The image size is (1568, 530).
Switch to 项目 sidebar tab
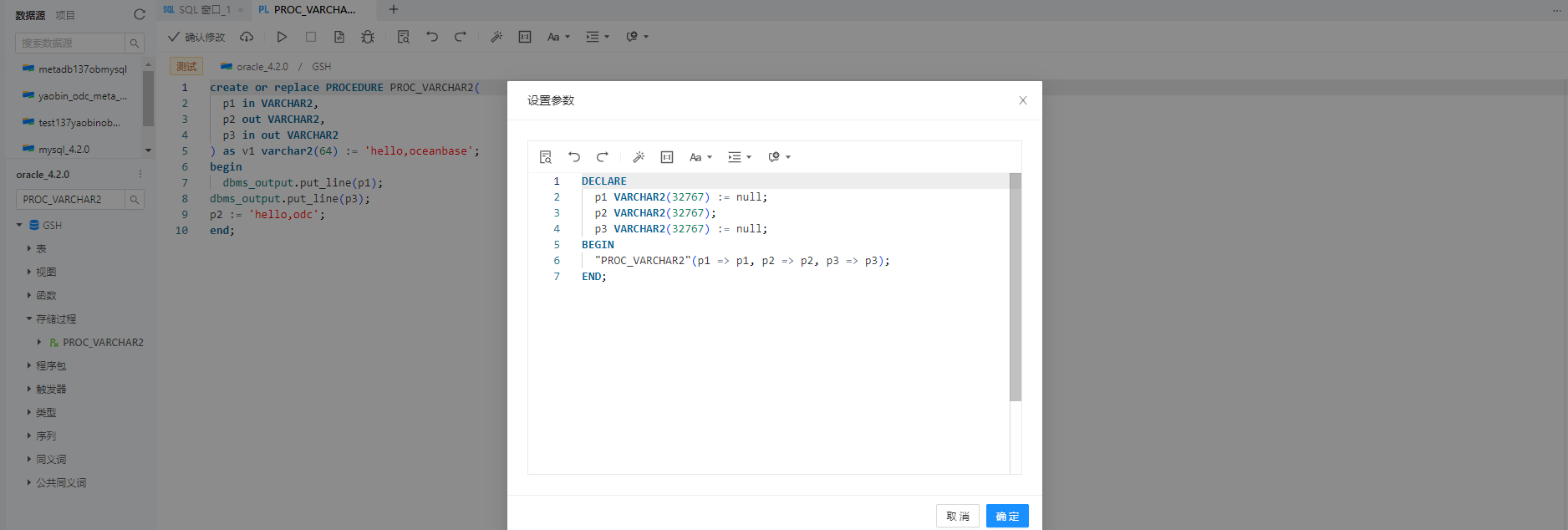[65, 15]
